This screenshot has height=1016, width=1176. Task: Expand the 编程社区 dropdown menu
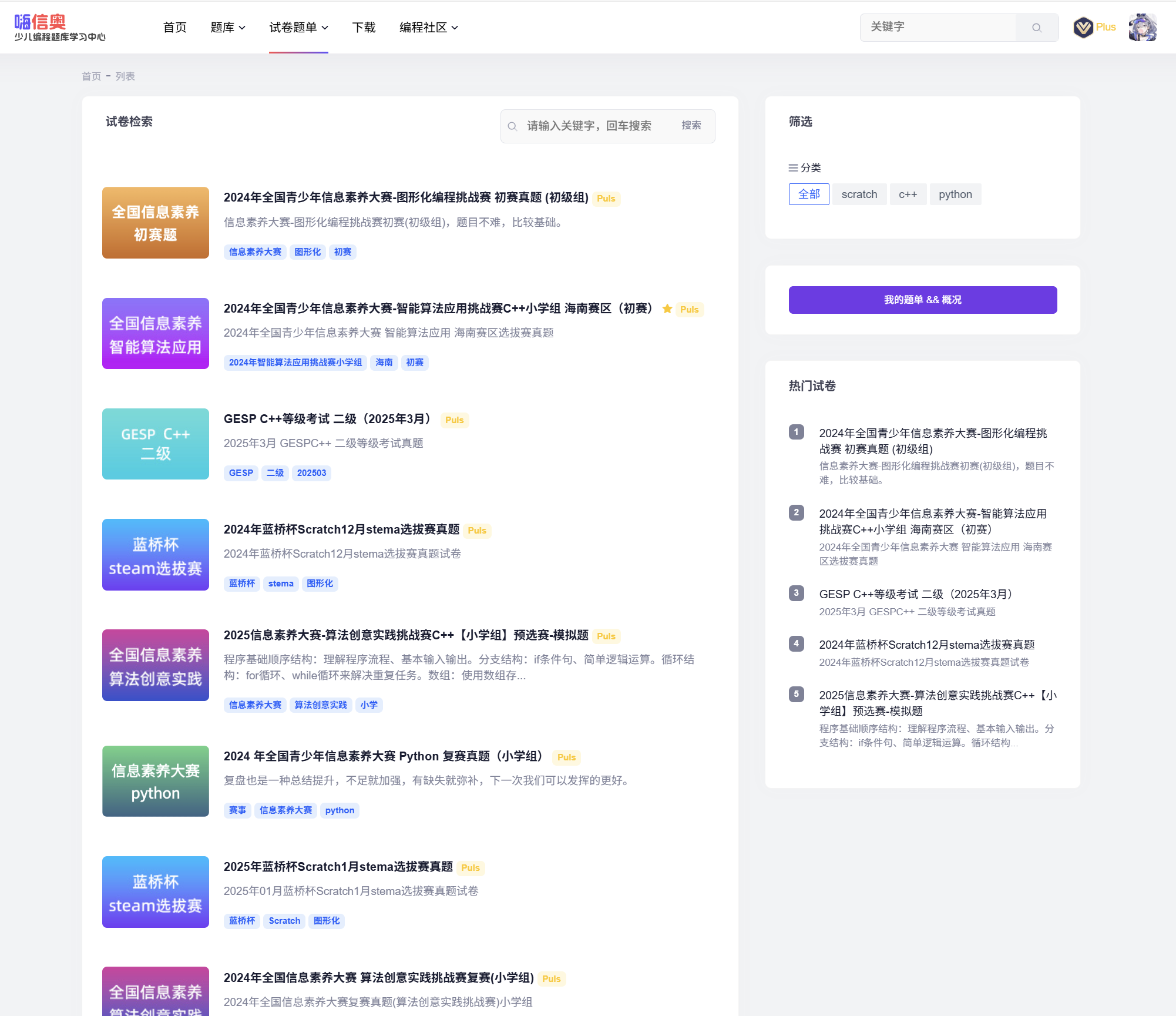coord(428,28)
